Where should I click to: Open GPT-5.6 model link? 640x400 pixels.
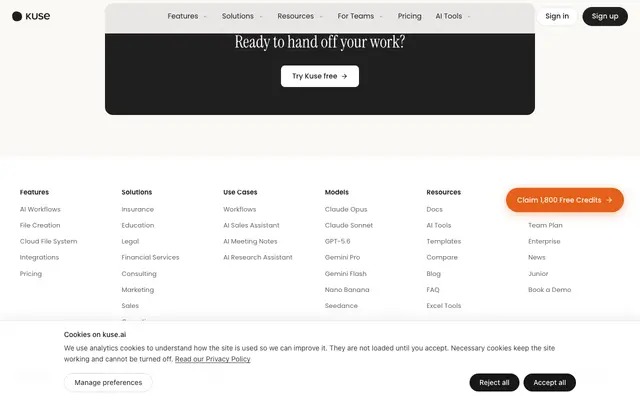pos(338,242)
